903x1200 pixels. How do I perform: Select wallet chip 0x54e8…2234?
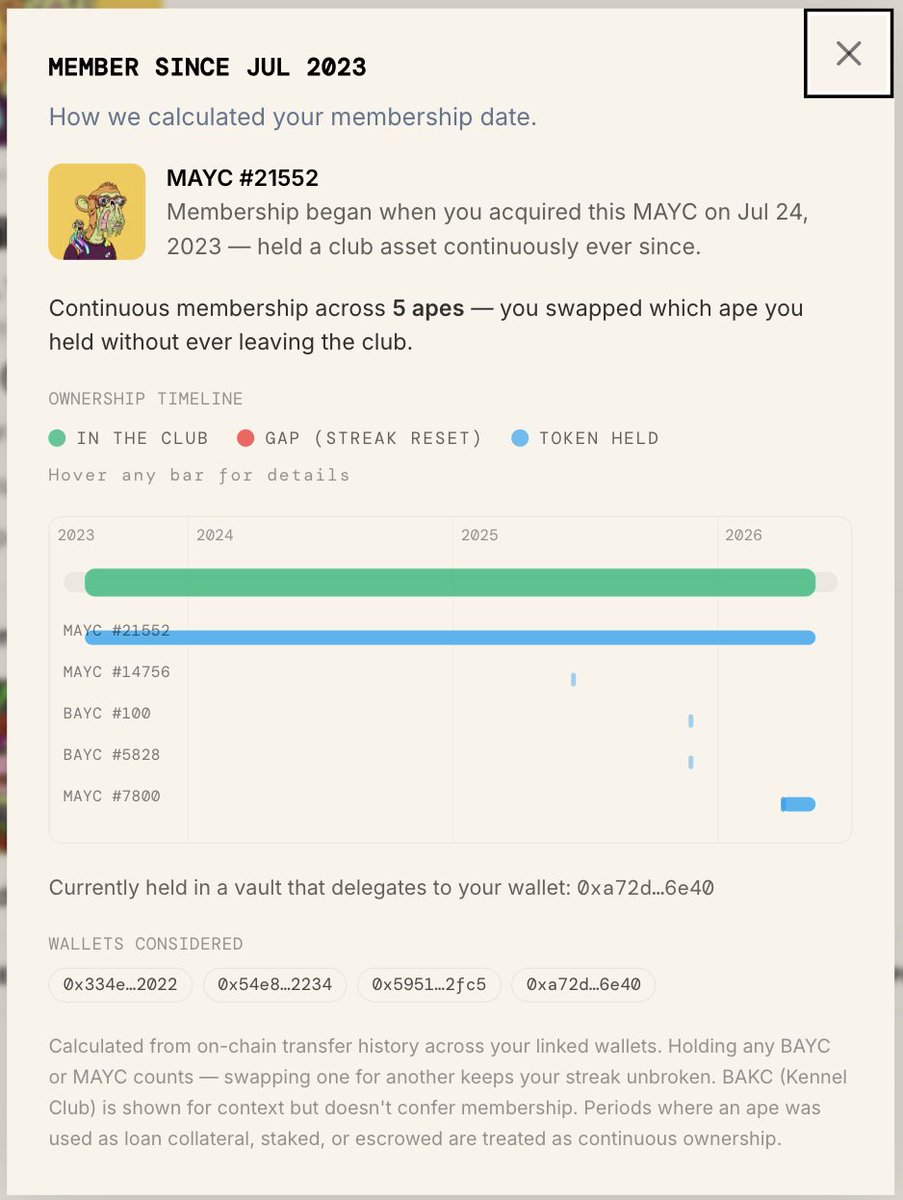point(275,985)
